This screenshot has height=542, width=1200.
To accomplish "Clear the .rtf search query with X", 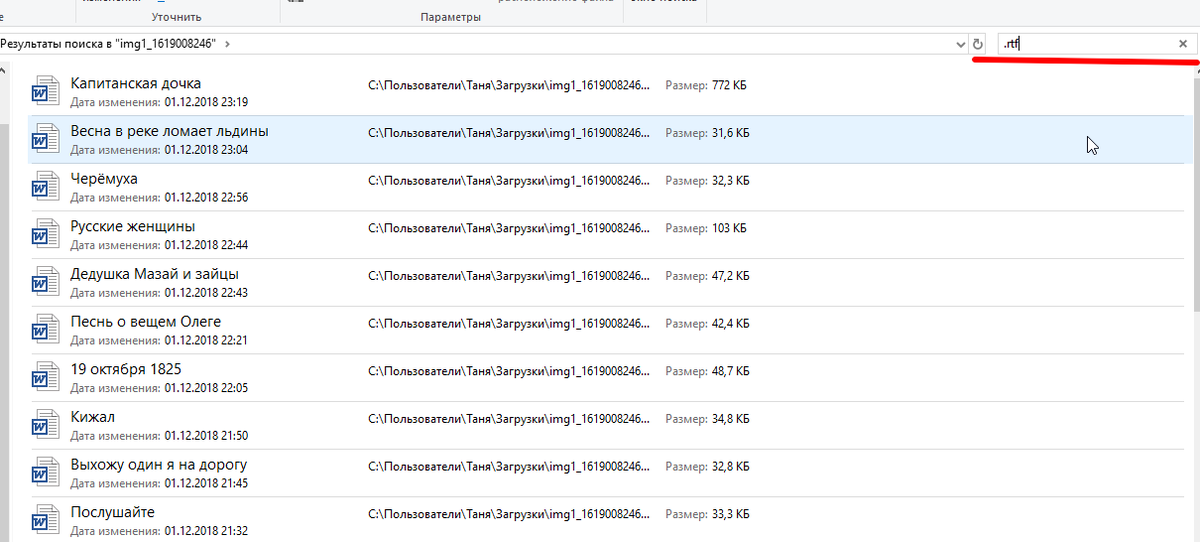I will point(1182,44).
